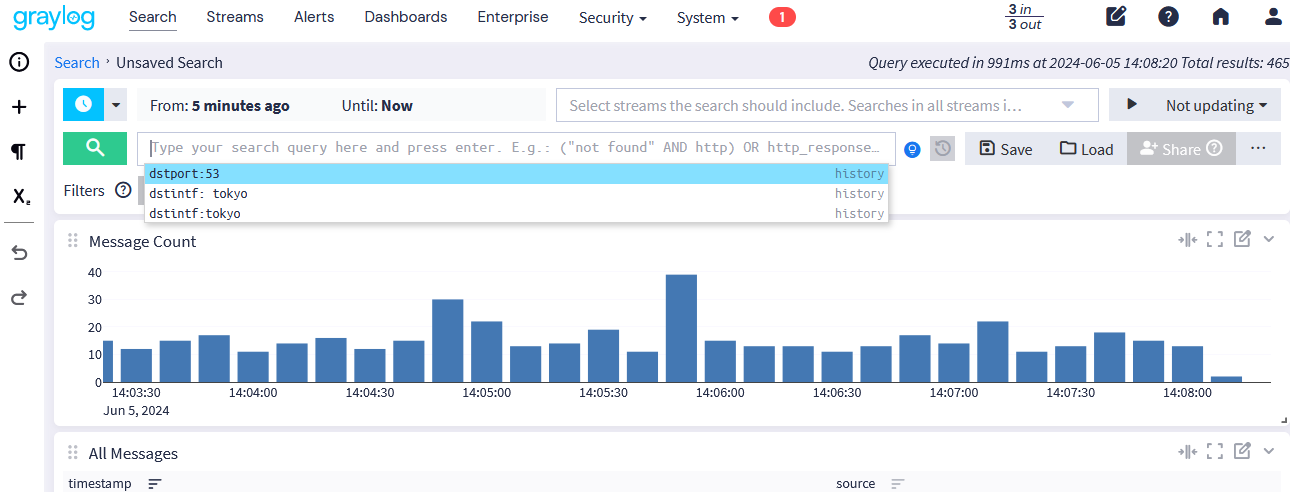
Task: Open the Dashboards page
Action: (406, 17)
